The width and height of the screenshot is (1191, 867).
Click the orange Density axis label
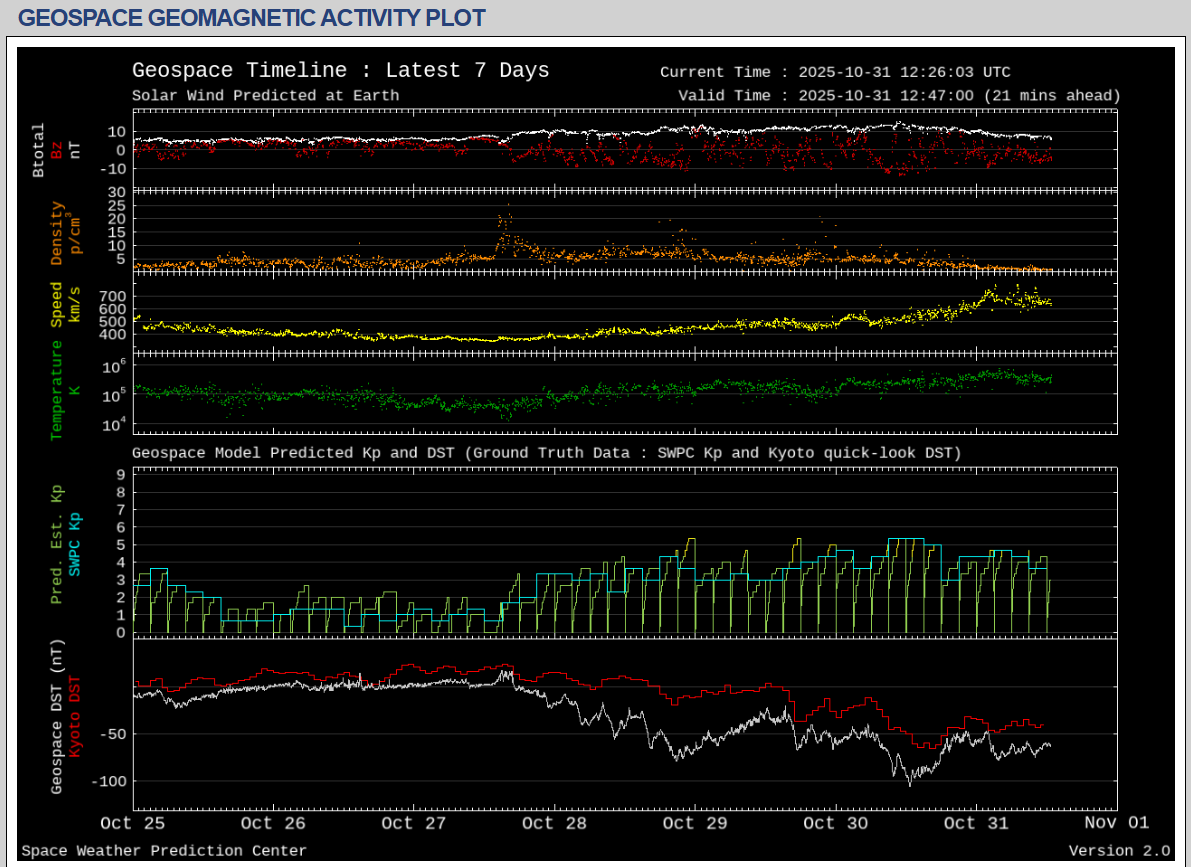[x=57, y=234]
